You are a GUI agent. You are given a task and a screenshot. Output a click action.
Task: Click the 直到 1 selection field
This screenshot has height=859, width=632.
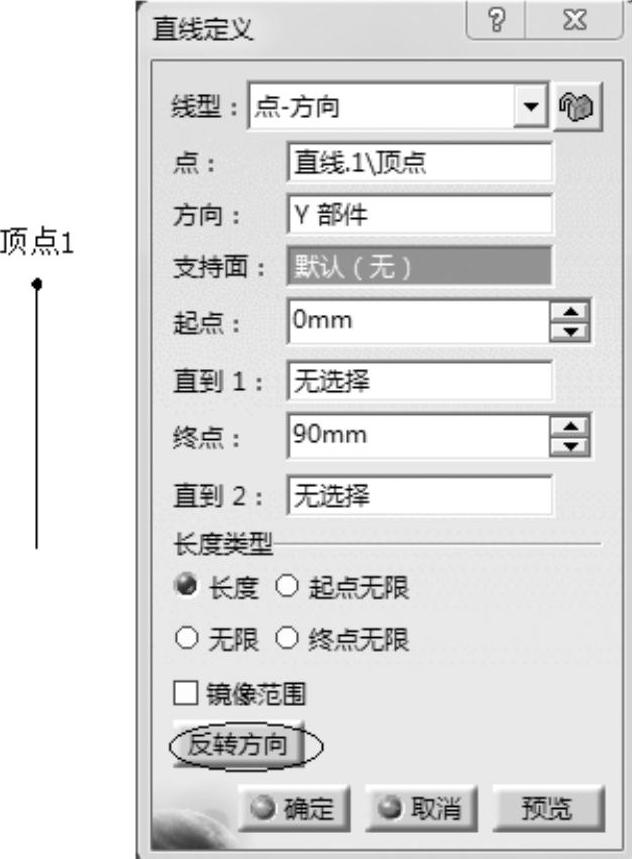point(419,379)
